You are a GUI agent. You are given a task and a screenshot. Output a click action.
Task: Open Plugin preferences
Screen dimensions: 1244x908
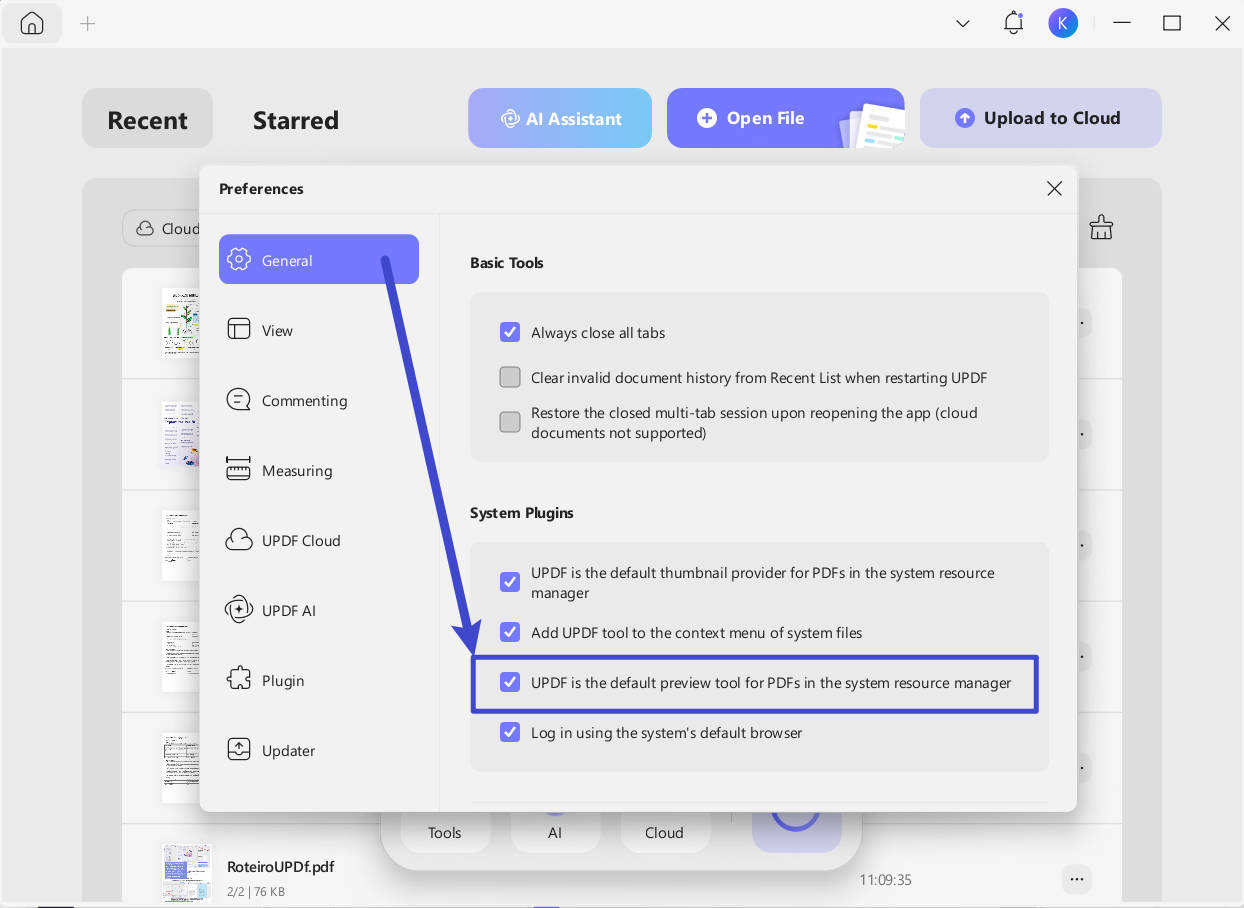pyautogui.click(x=318, y=680)
